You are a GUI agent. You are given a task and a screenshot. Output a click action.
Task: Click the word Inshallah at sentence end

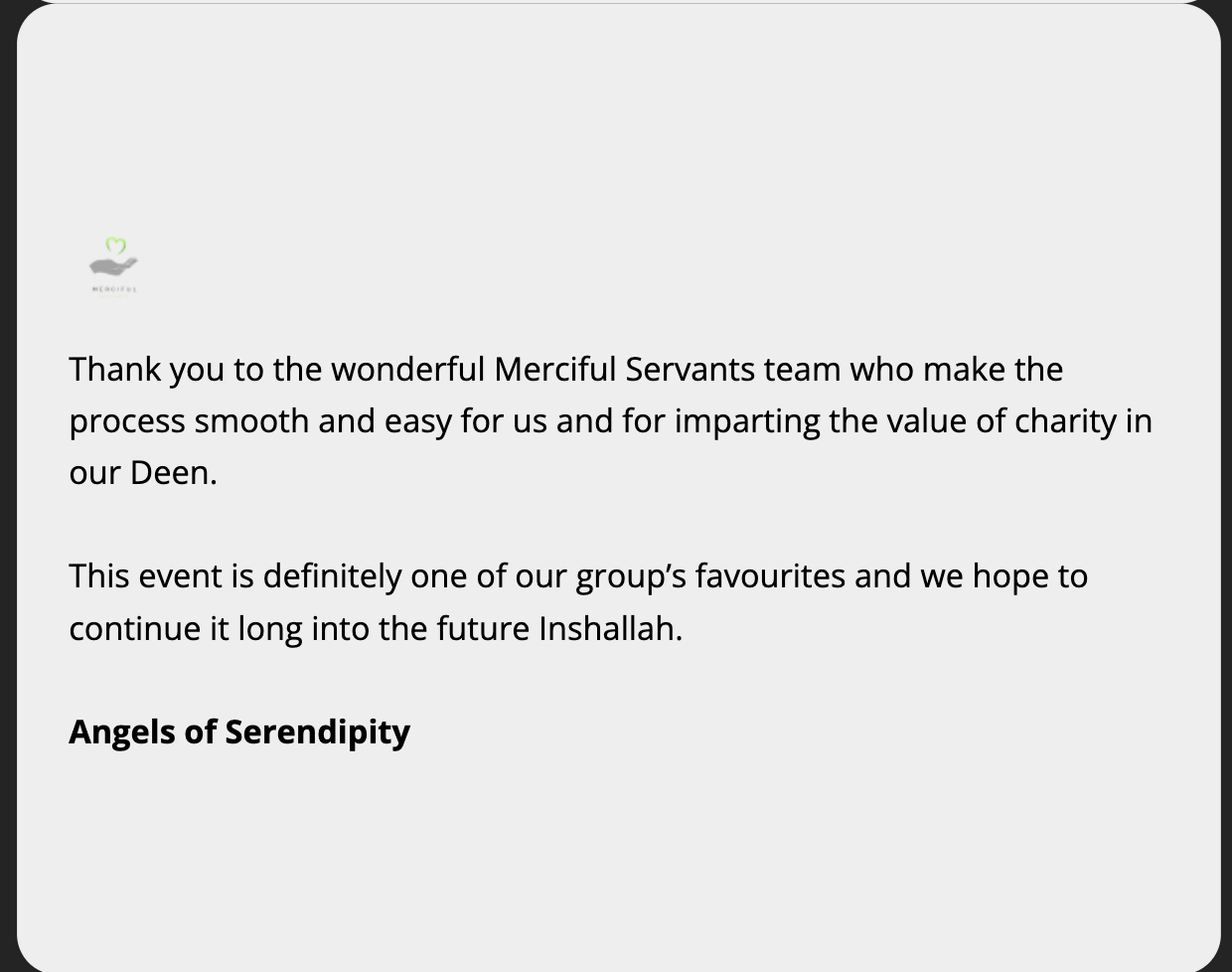pyautogui.click(x=608, y=629)
